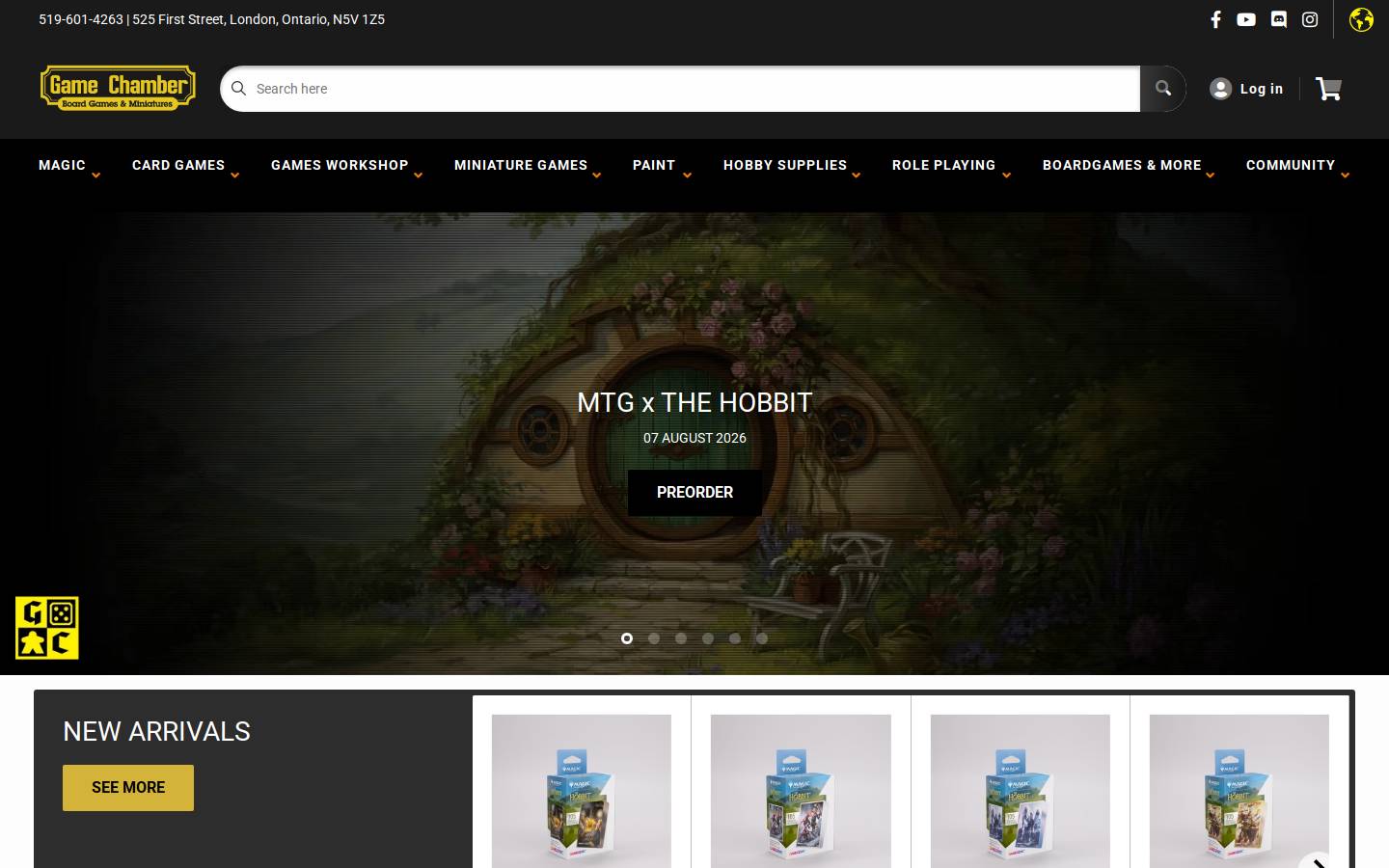The image size is (1389, 868).
Task: Select the first slideshow dot
Action: [x=627, y=638]
